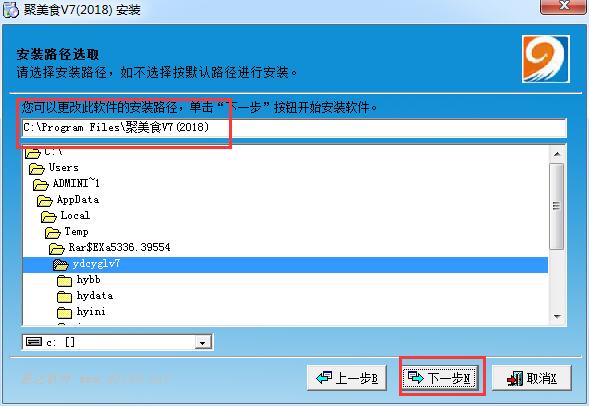This screenshot has width=589, height=406.
Task: Click the 下一步N next button
Action: point(441,378)
